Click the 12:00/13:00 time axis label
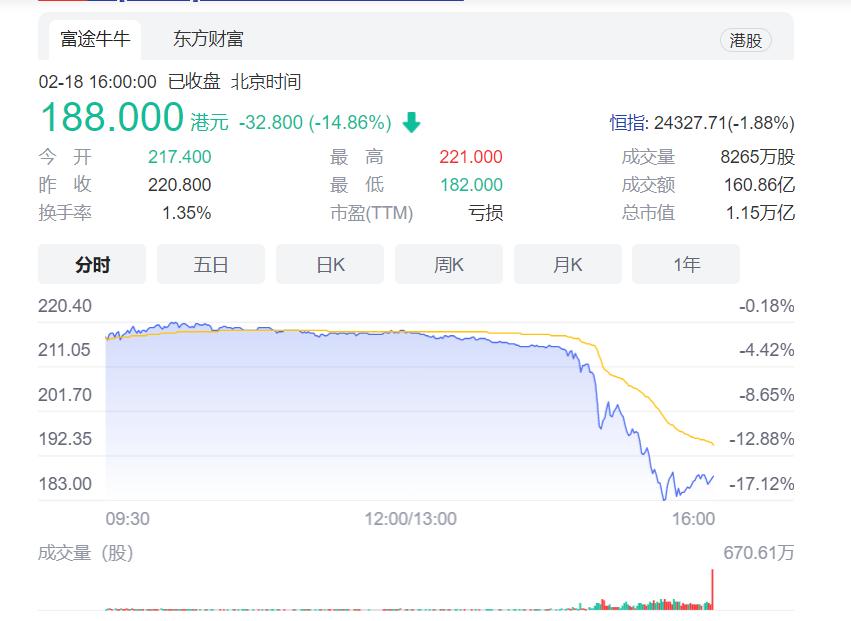The width and height of the screenshot is (851, 621). 410,519
